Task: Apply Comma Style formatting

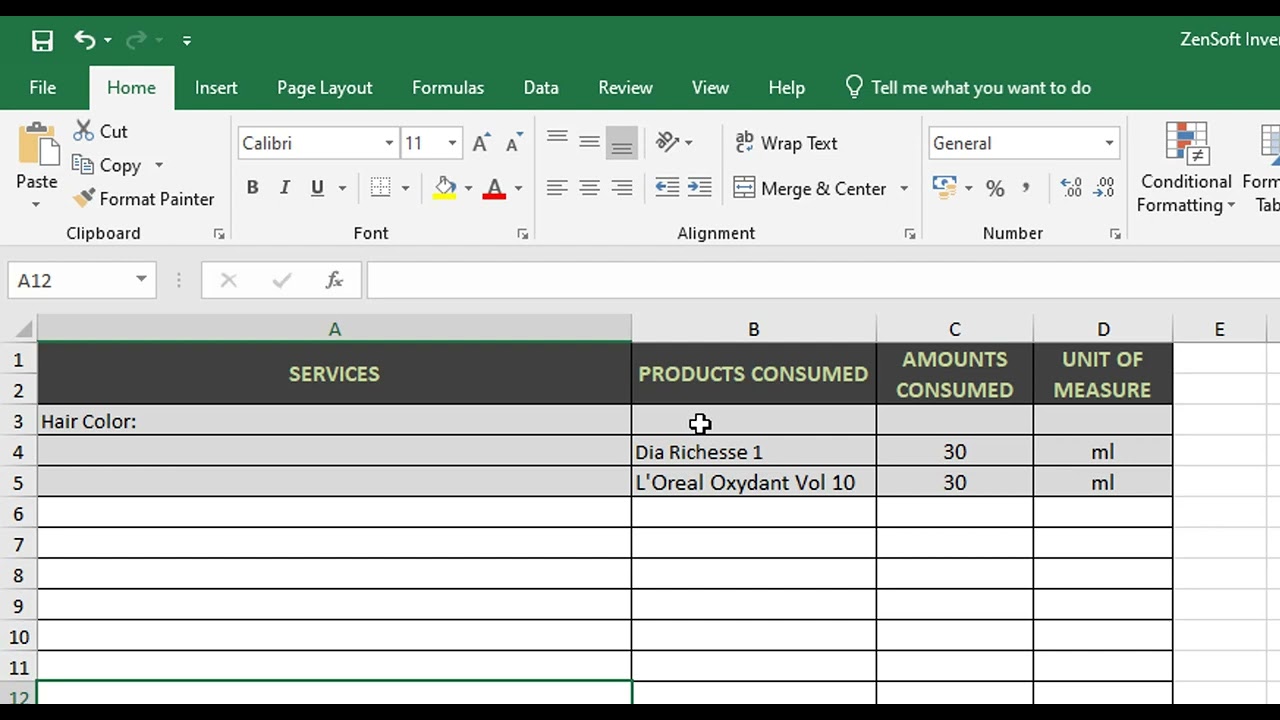Action: coord(1026,188)
